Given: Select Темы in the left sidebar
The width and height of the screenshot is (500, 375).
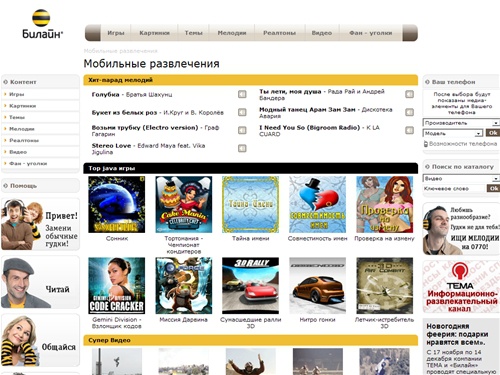Looking at the screenshot, I should (x=40, y=117).
